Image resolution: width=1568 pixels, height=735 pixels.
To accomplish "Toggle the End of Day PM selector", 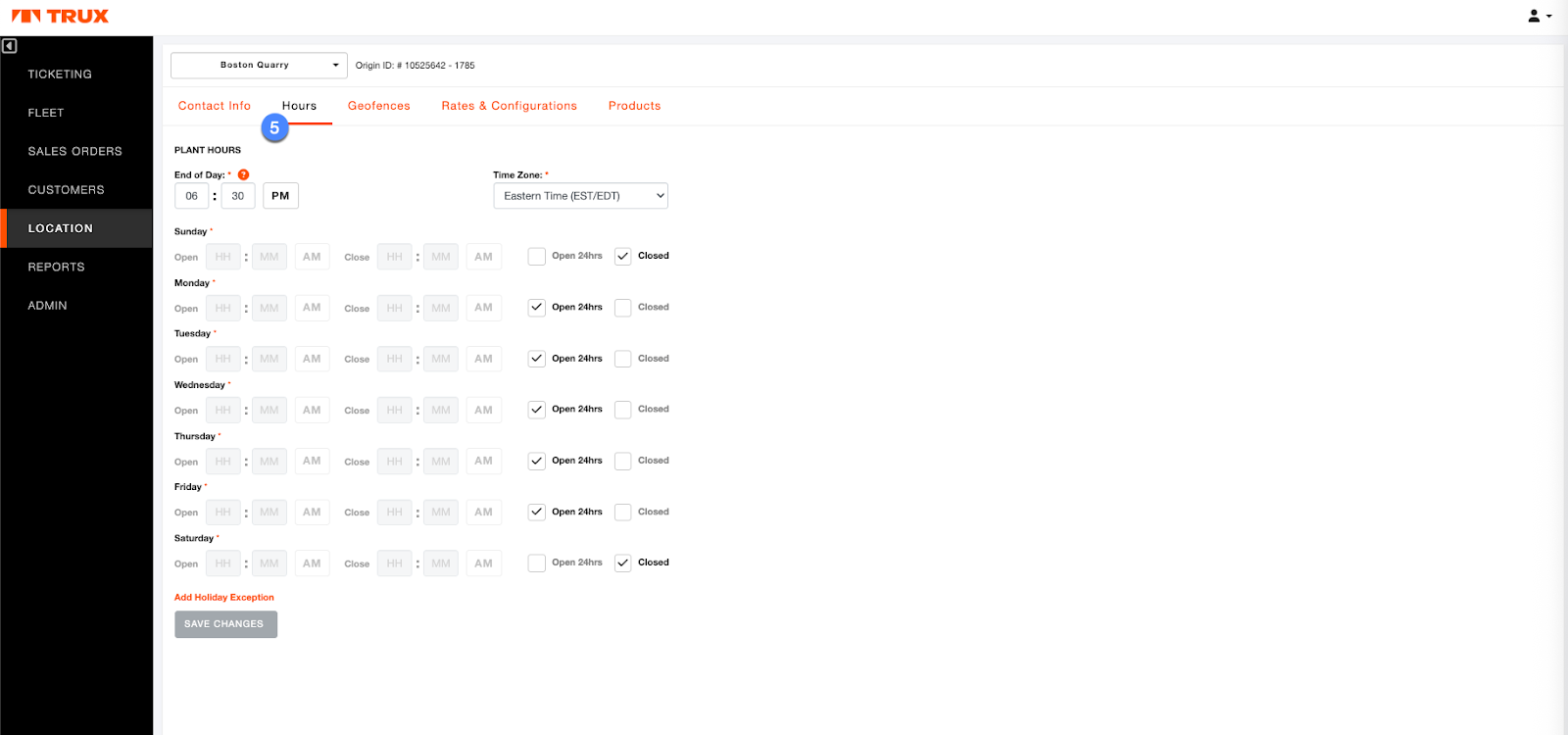I will [x=280, y=196].
